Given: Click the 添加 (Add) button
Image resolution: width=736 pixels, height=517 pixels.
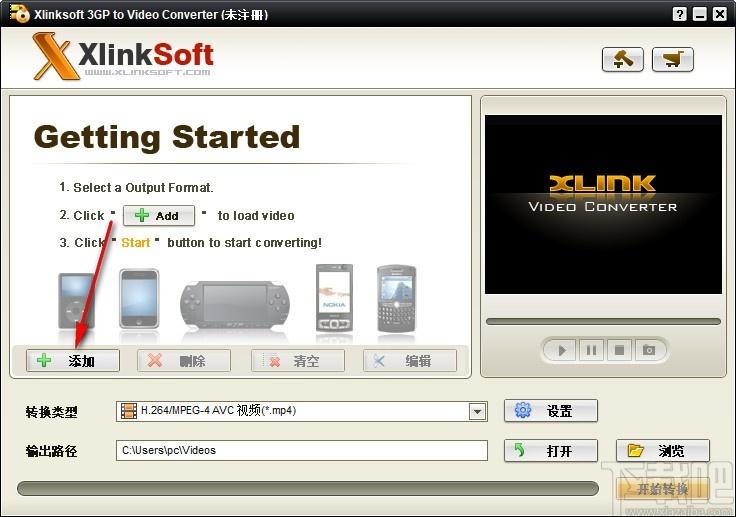Looking at the screenshot, I should 73,361.
